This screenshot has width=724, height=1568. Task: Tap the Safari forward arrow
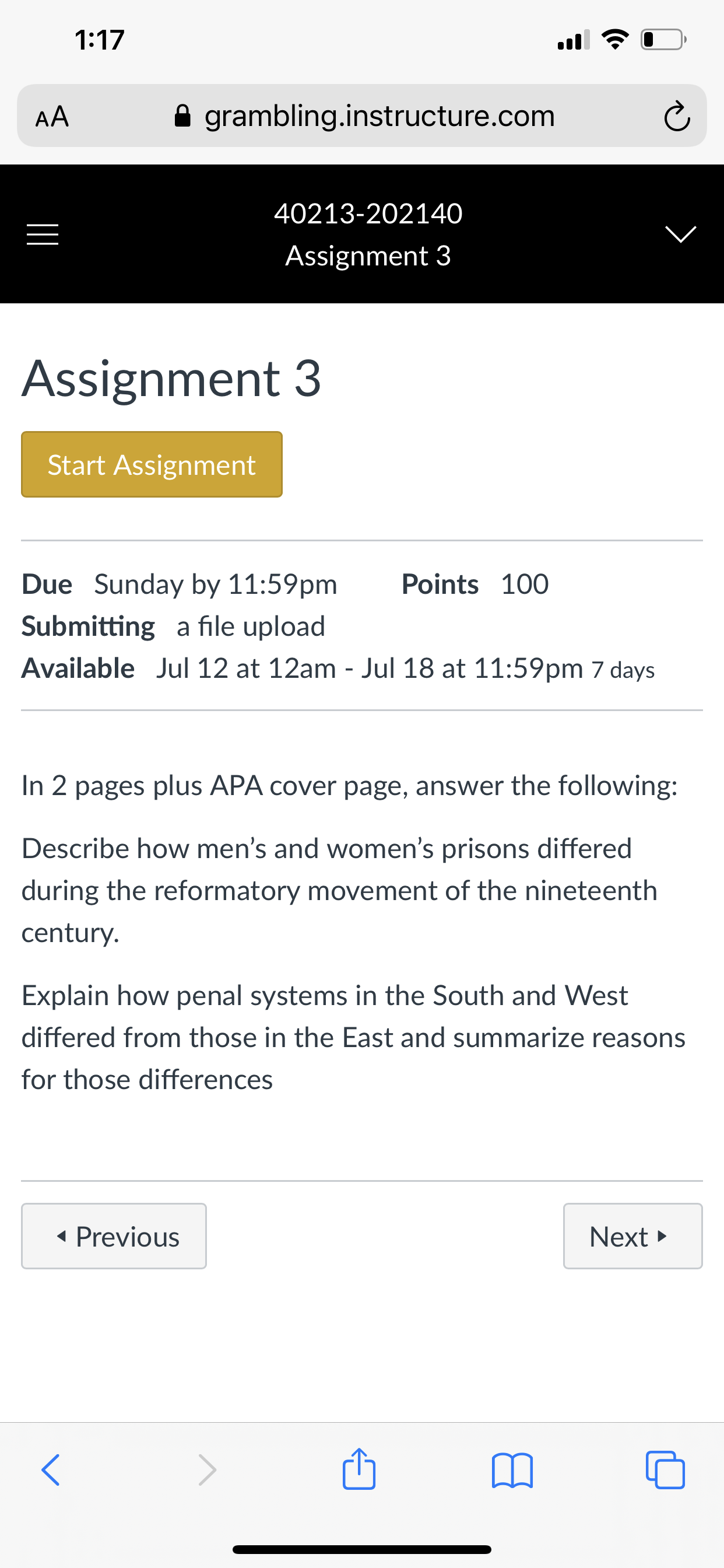pyautogui.click(x=208, y=1470)
